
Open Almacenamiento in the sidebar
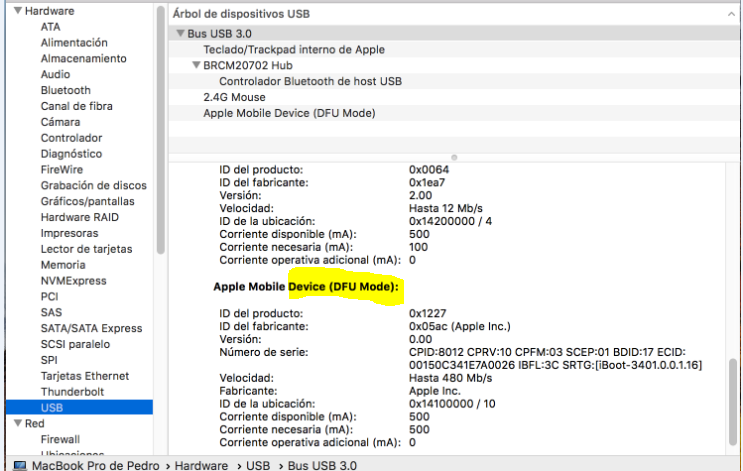point(83,59)
